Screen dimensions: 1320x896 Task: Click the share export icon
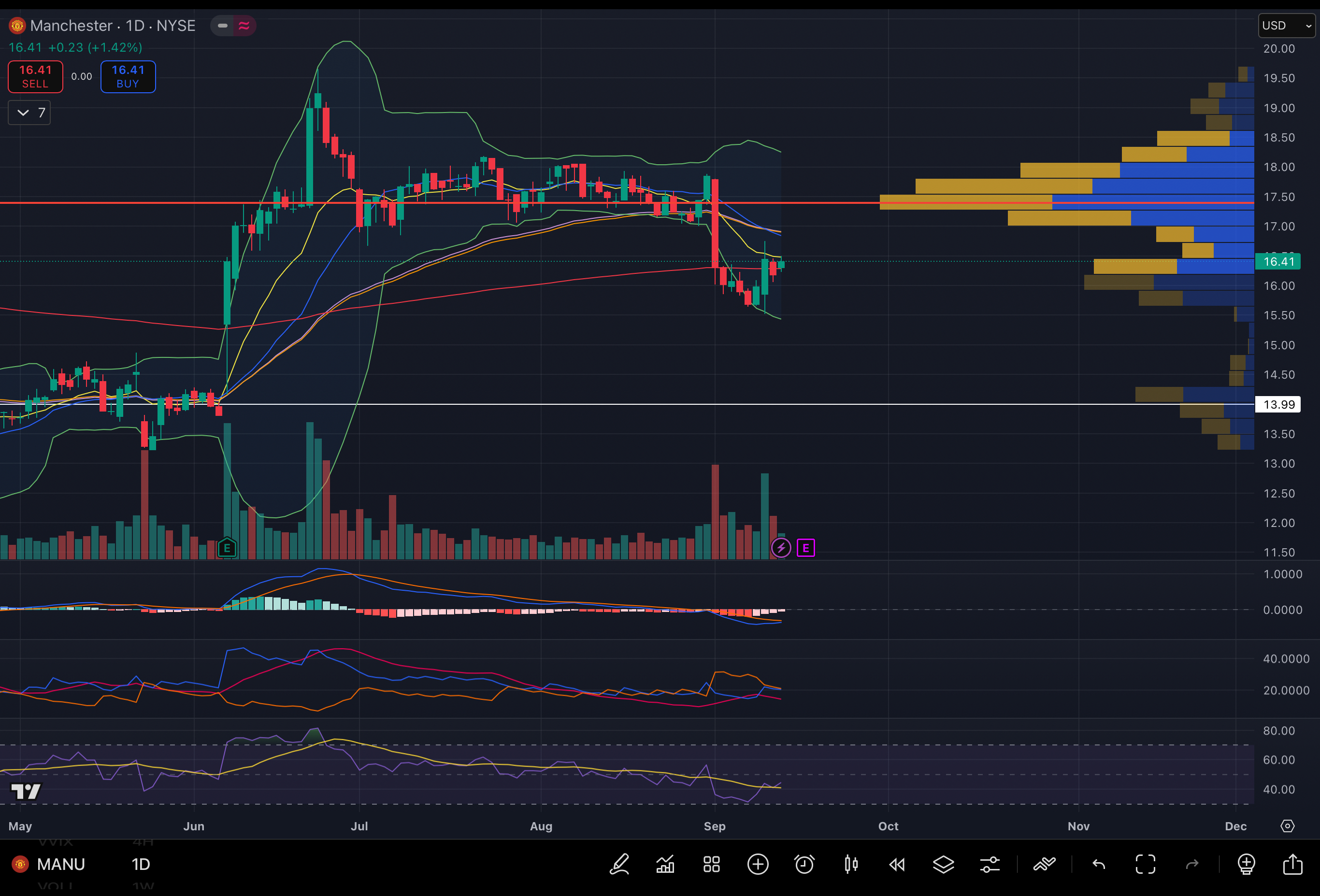(x=1293, y=864)
